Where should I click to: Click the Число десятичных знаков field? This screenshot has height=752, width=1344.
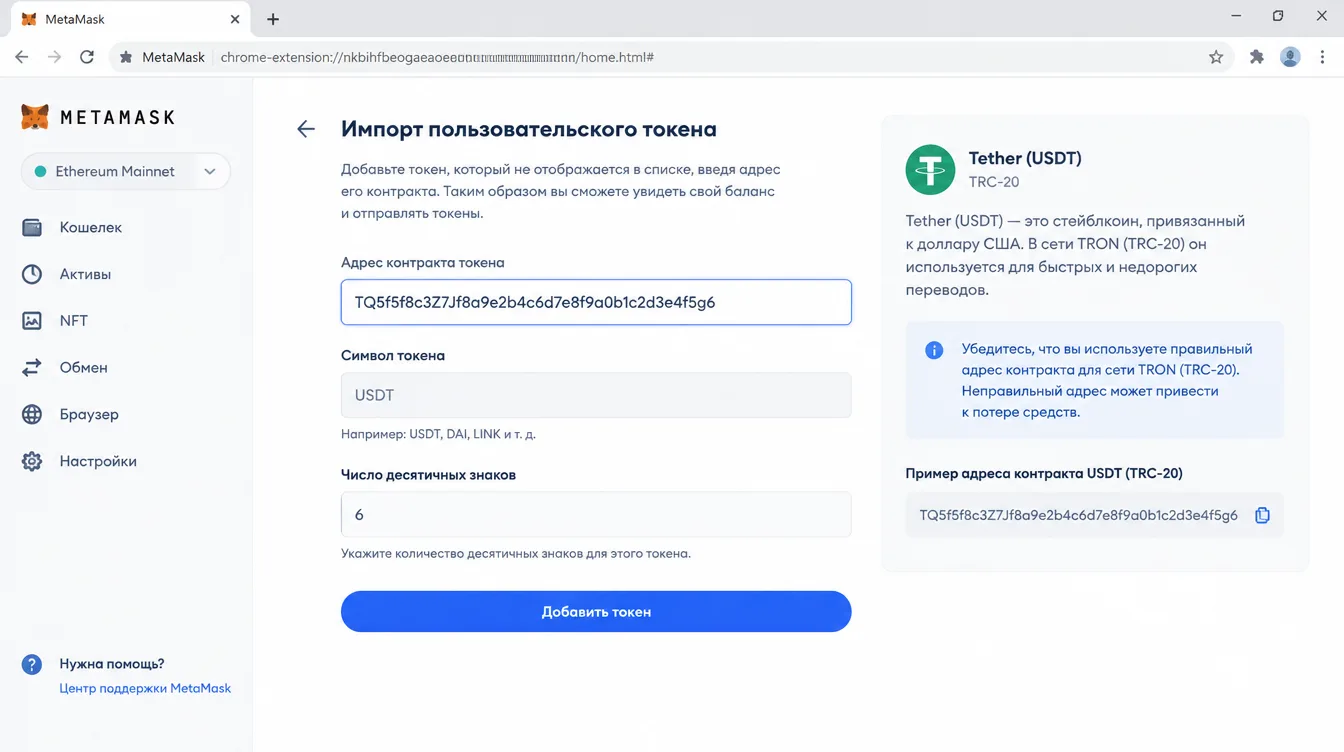596,514
